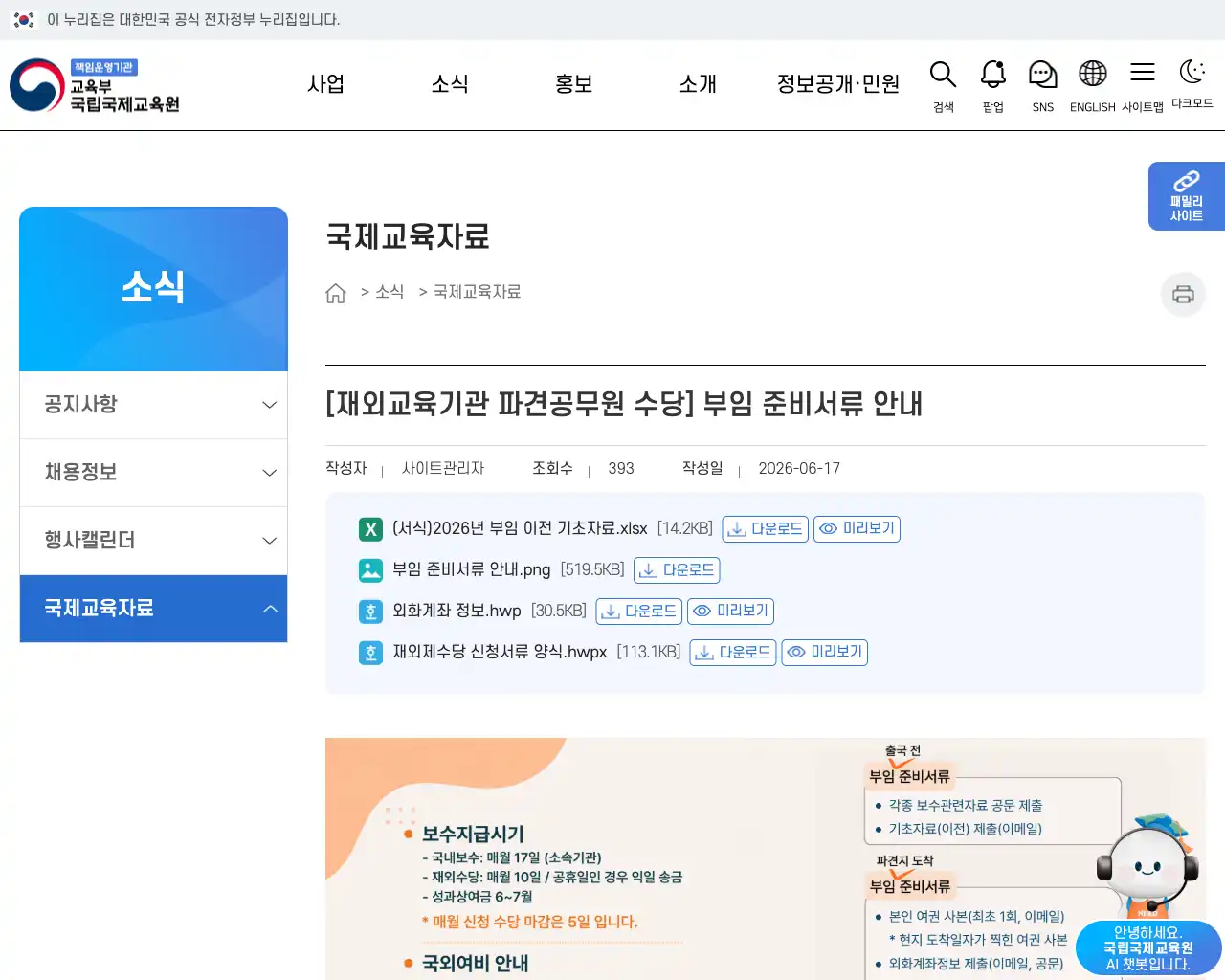This screenshot has width=1225, height=980.
Task: Click the 국제교육자료 breadcrumb link
Action: coord(477,292)
